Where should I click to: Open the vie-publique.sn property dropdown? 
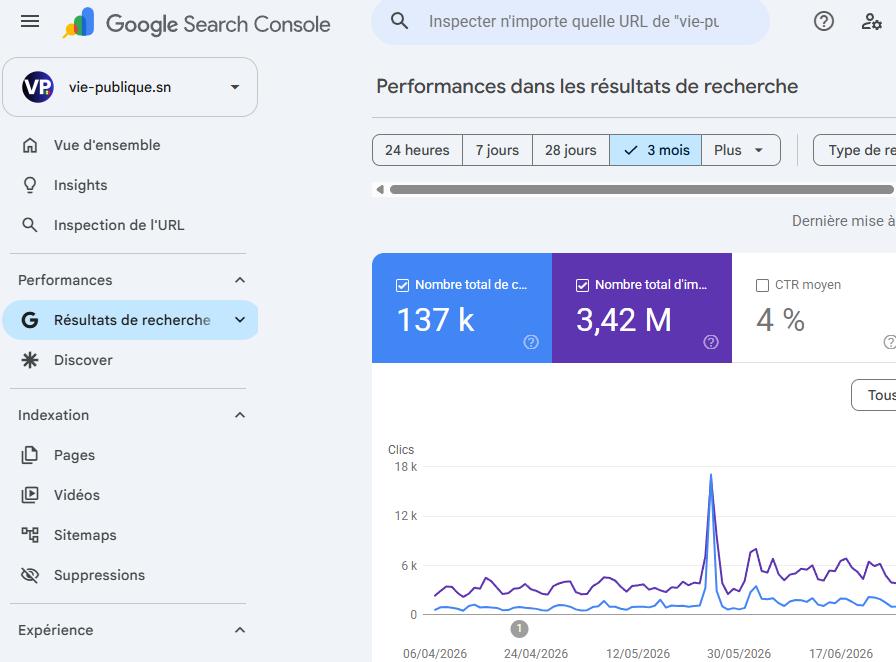tap(130, 87)
